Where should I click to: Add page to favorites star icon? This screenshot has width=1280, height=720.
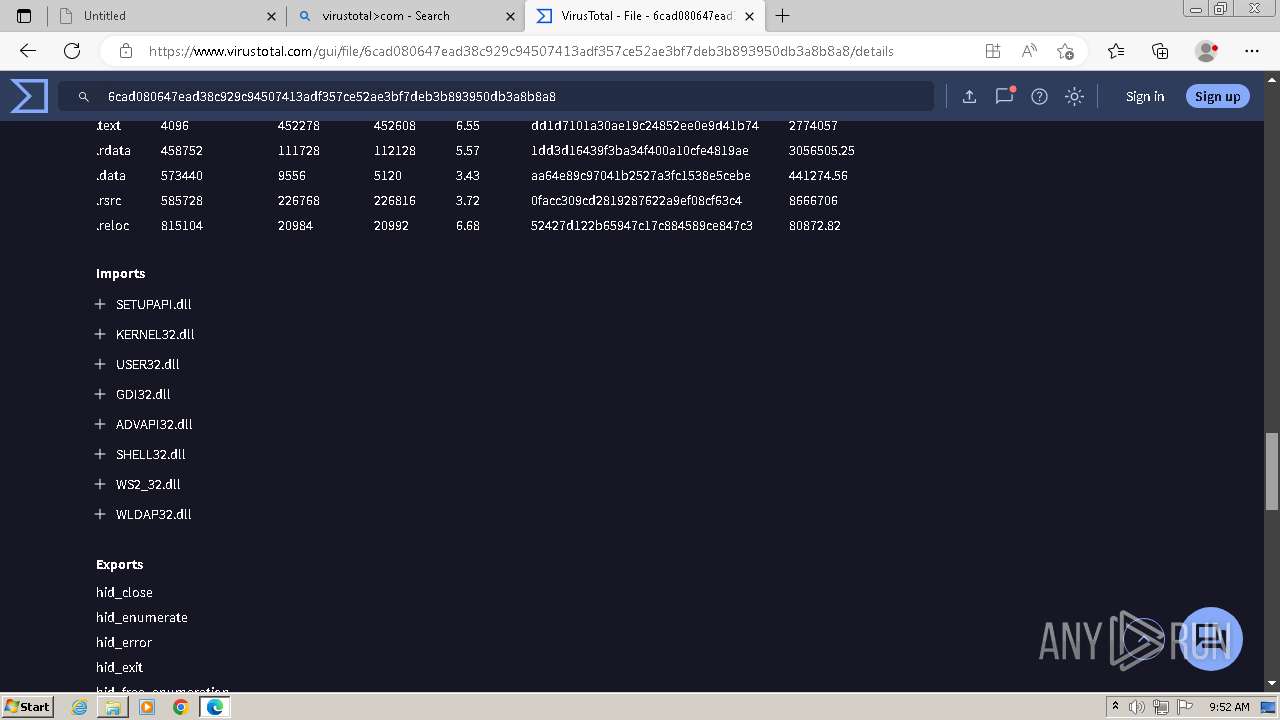(x=1065, y=51)
